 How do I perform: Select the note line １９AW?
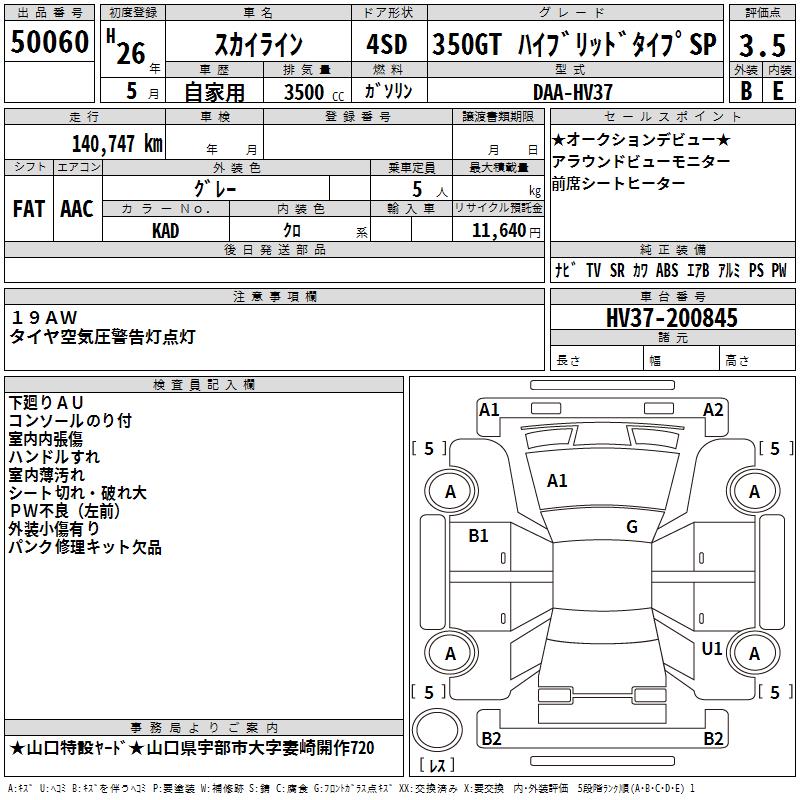pyautogui.click(x=44, y=318)
